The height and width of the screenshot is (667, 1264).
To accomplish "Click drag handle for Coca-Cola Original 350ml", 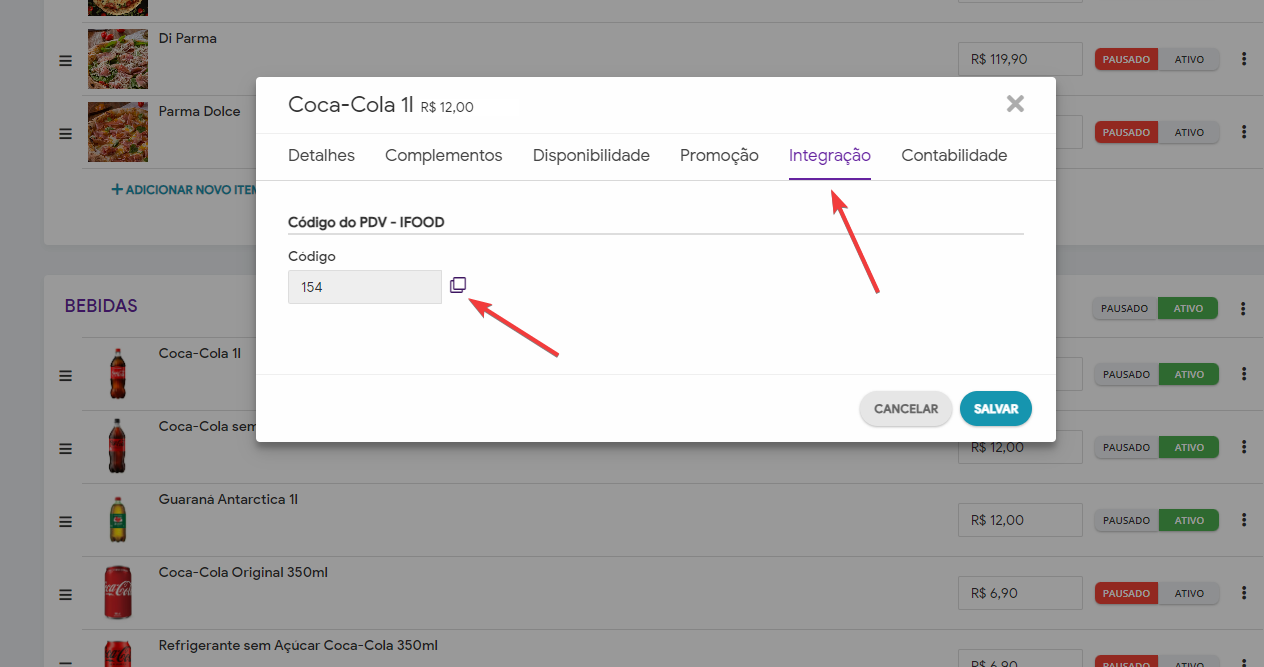I will point(65,594).
